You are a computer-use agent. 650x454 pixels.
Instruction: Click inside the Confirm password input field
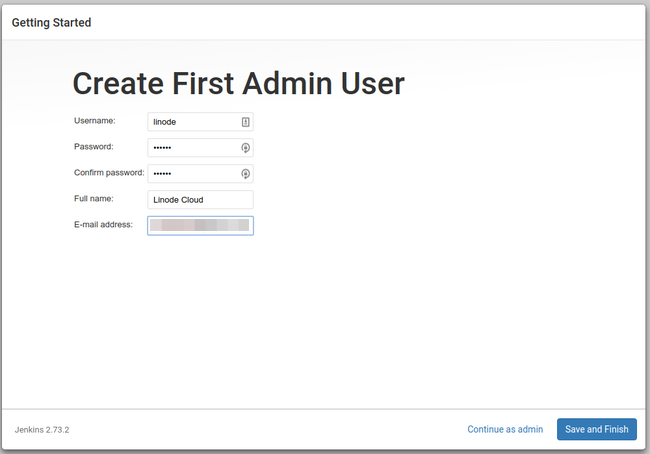(193, 174)
